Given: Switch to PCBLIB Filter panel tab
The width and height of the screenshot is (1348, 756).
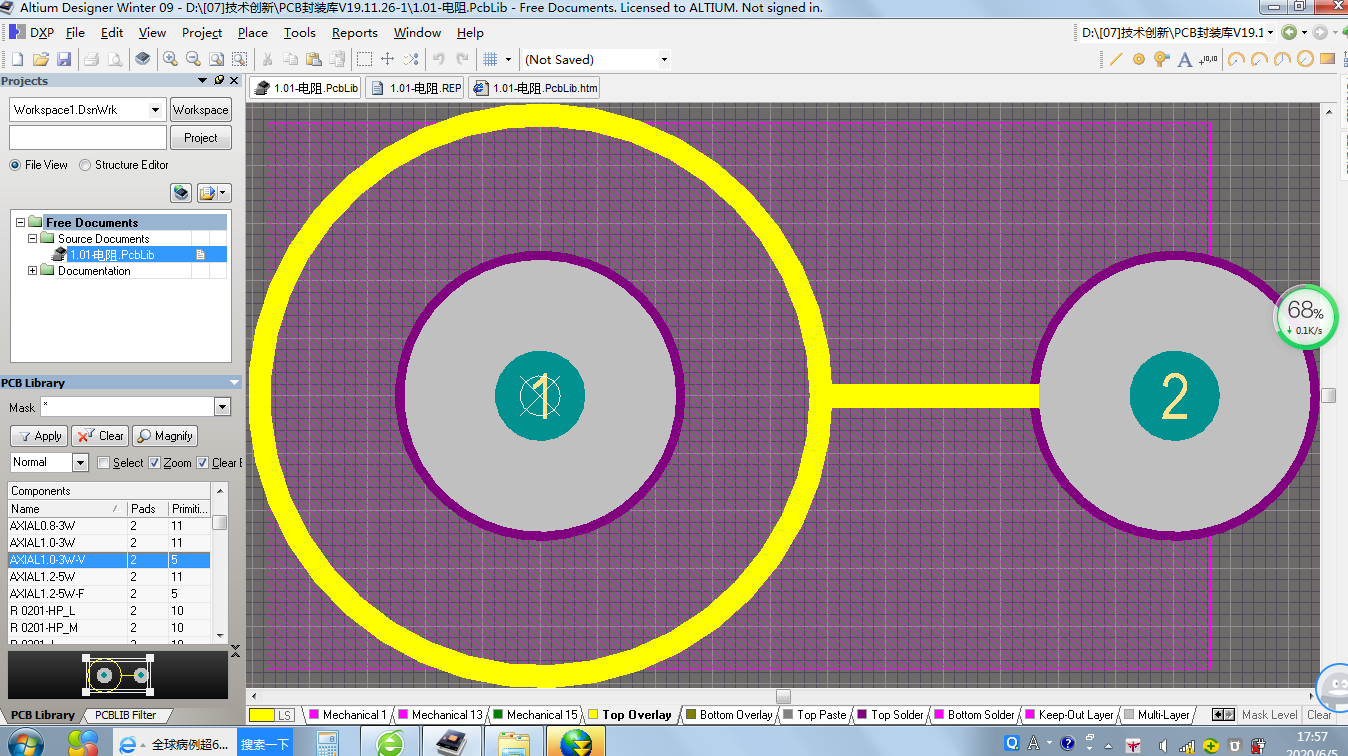Looking at the screenshot, I should click(x=125, y=715).
